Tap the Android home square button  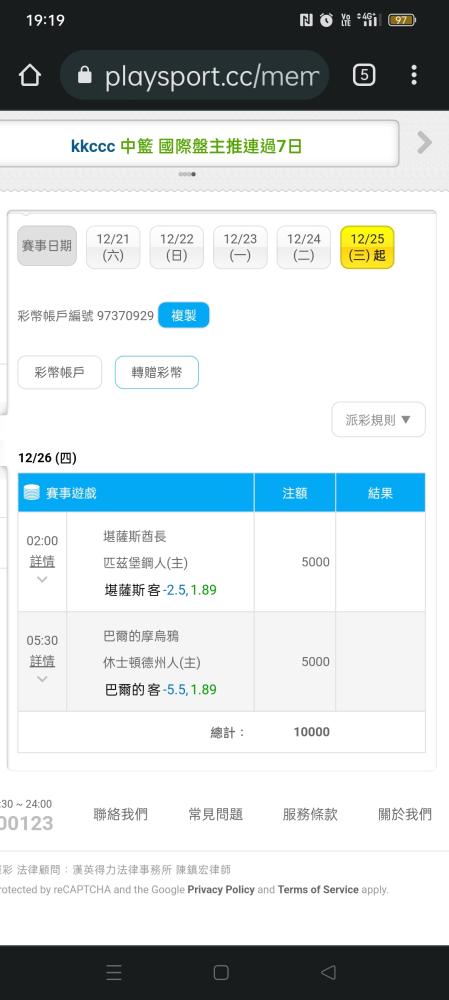point(221,972)
